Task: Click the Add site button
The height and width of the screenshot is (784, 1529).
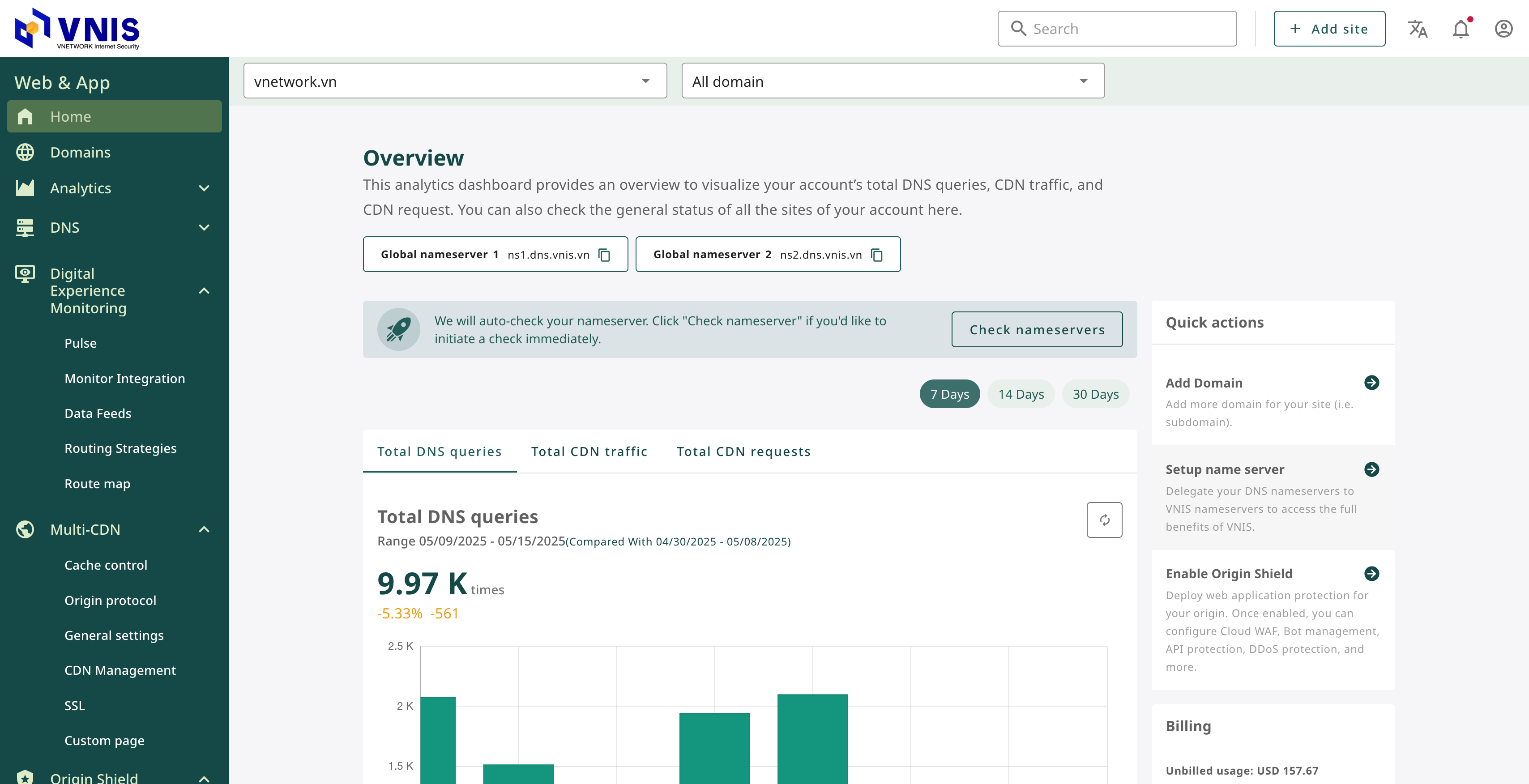Action: [1329, 29]
